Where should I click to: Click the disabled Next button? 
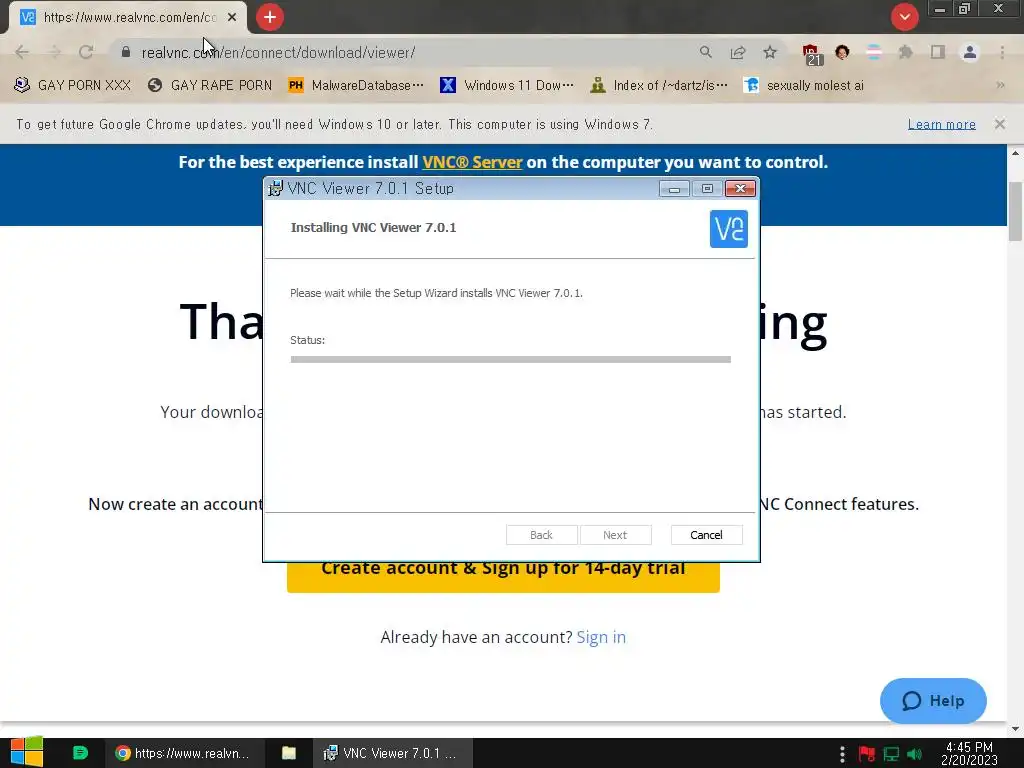tap(615, 535)
